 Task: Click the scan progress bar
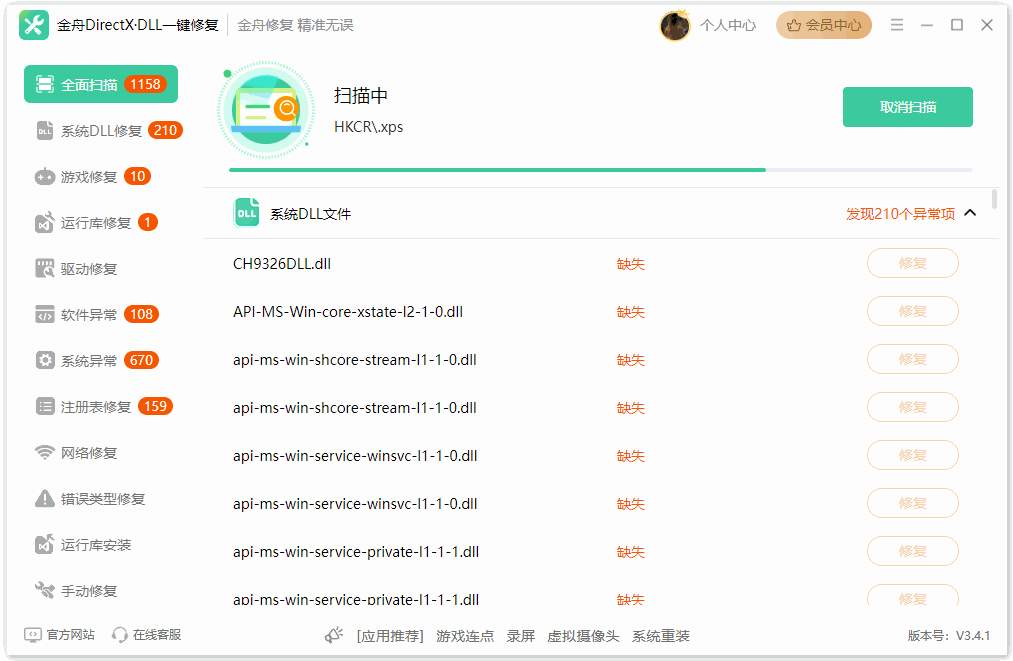pyautogui.click(x=600, y=170)
